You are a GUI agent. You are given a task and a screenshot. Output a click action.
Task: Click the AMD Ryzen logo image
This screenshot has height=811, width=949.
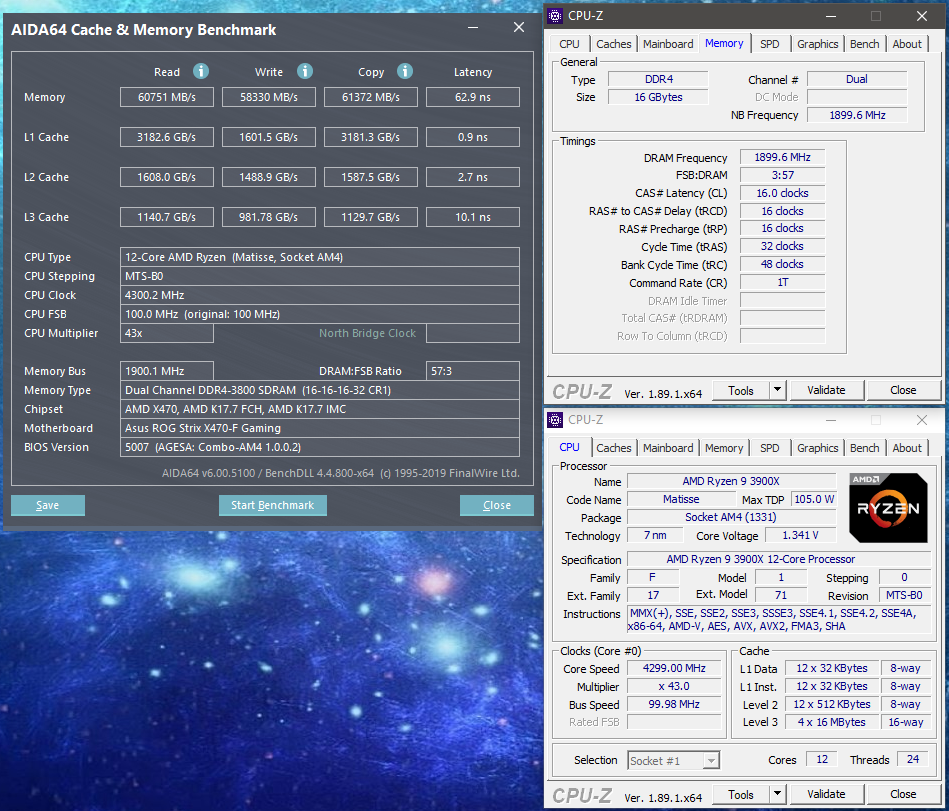click(x=888, y=508)
